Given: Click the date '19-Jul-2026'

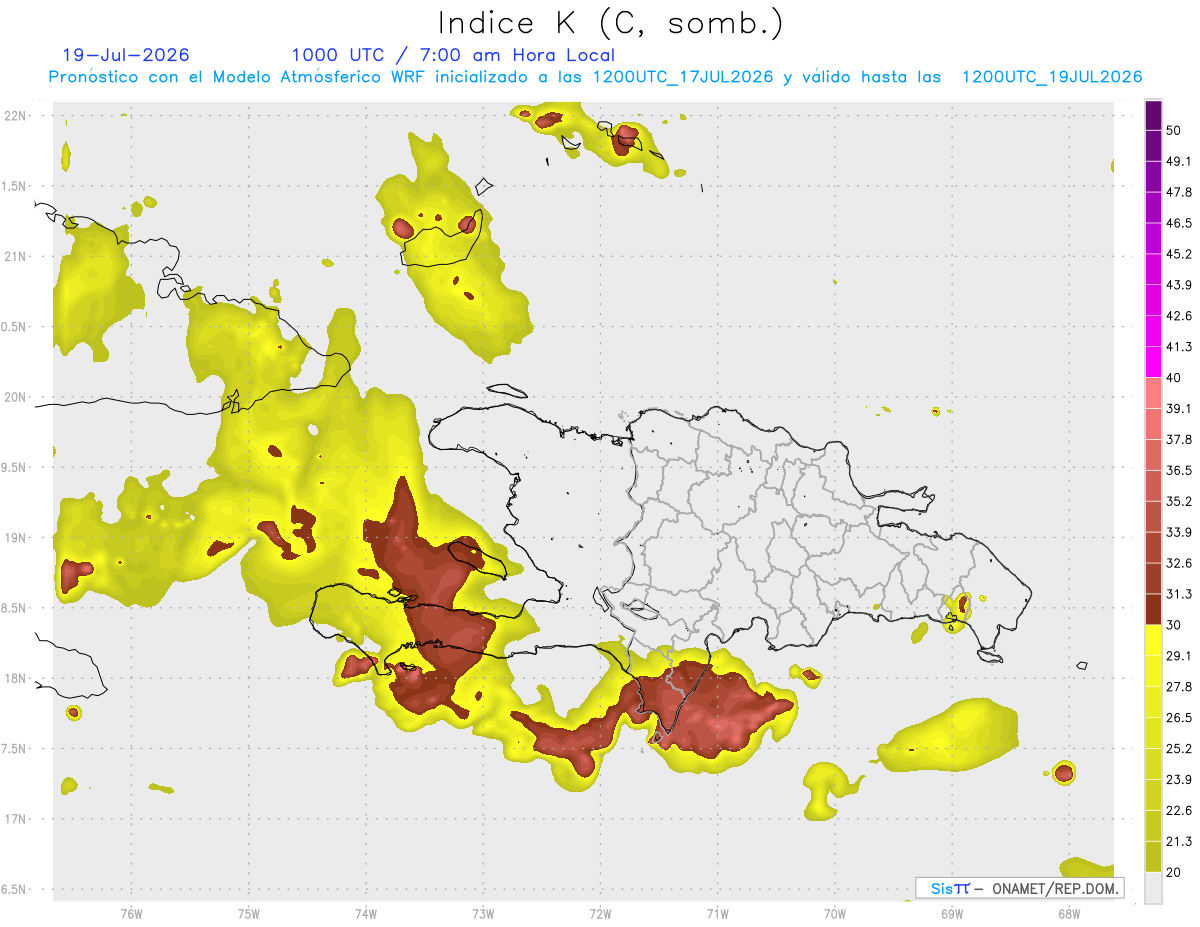Looking at the screenshot, I should [125, 55].
